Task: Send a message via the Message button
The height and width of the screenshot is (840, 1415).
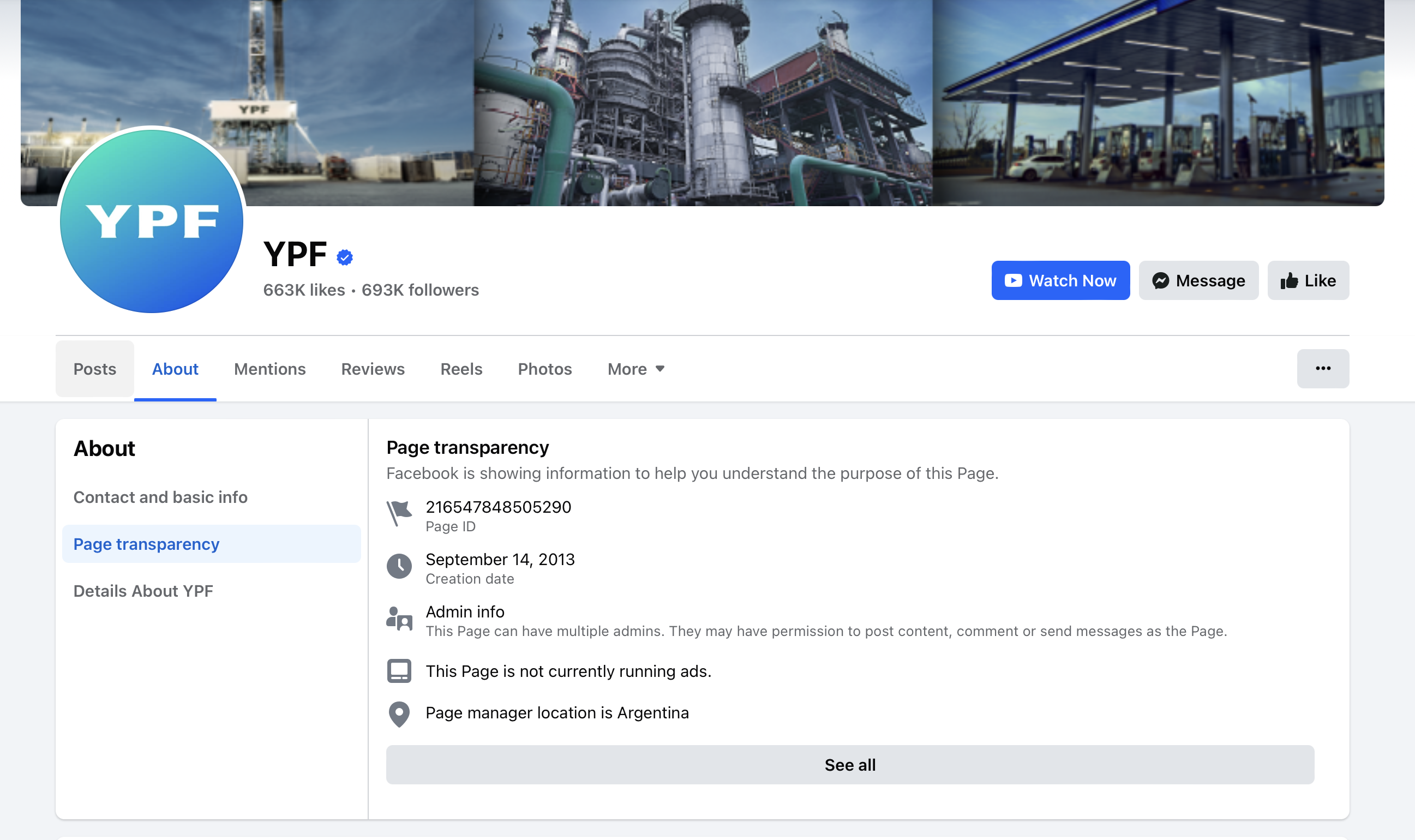Action: pyautogui.click(x=1198, y=280)
